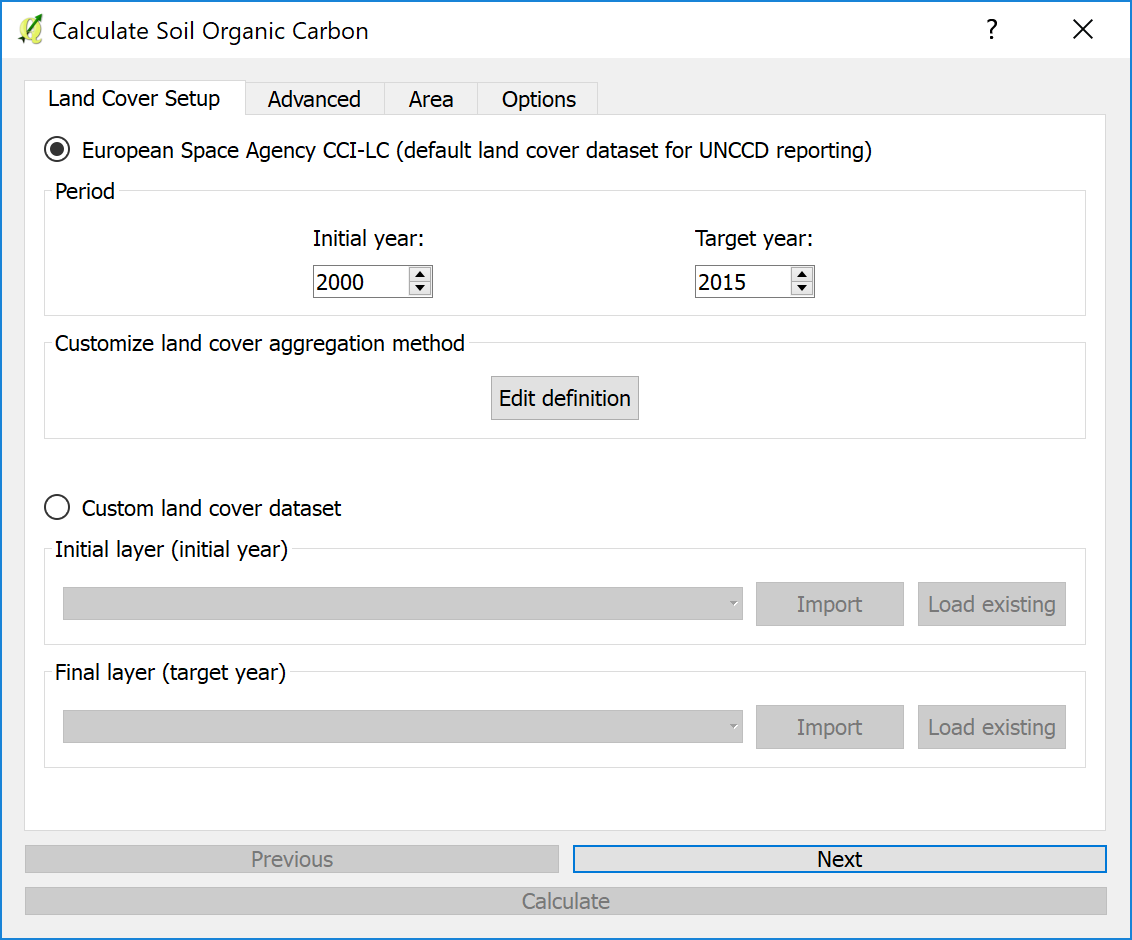The width and height of the screenshot is (1132, 940).
Task: Click the QGIS logo icon in title bar
Action: (x=30, y=30)
